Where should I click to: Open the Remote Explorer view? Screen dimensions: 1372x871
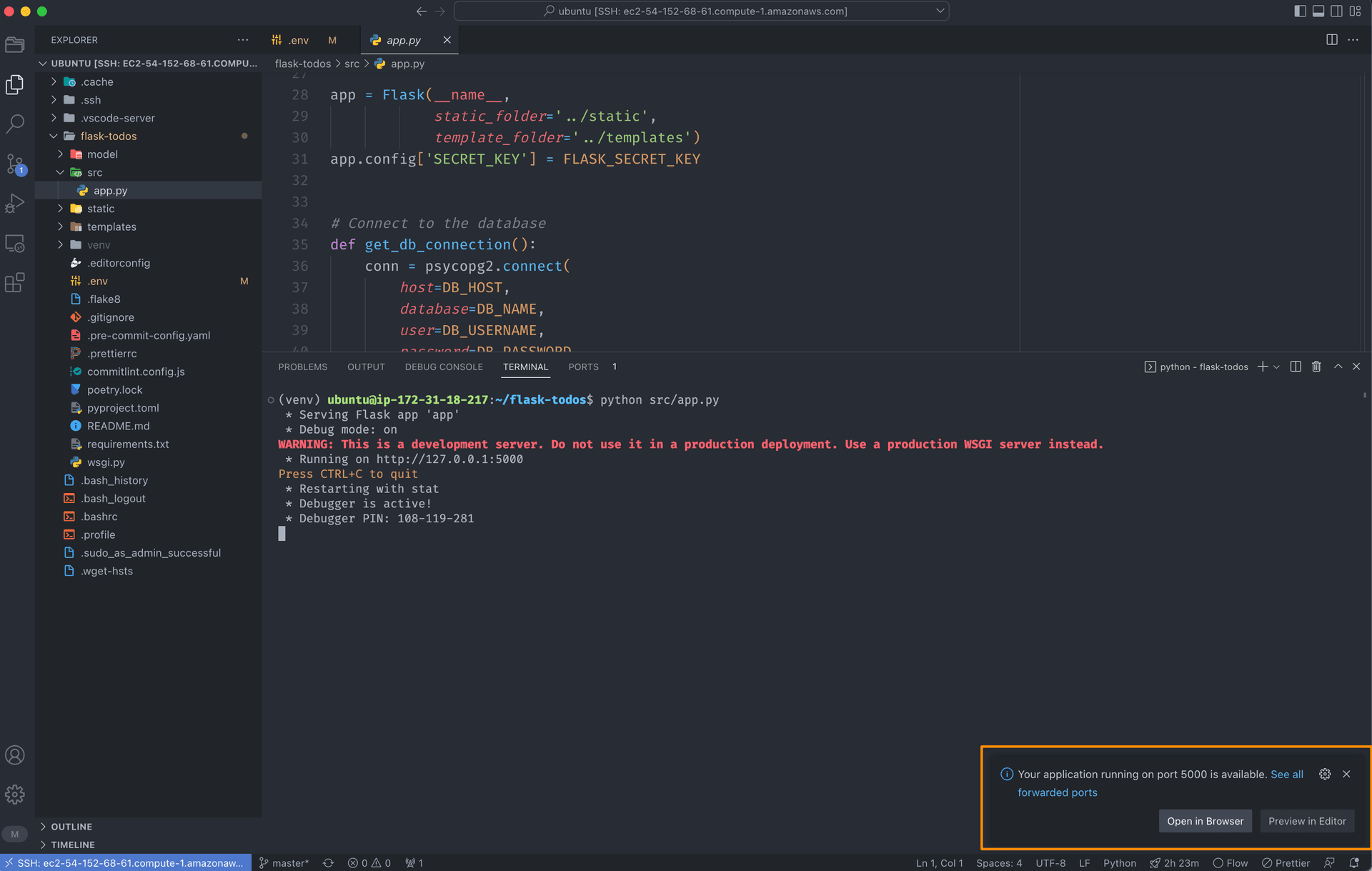[x=15, y=244]
